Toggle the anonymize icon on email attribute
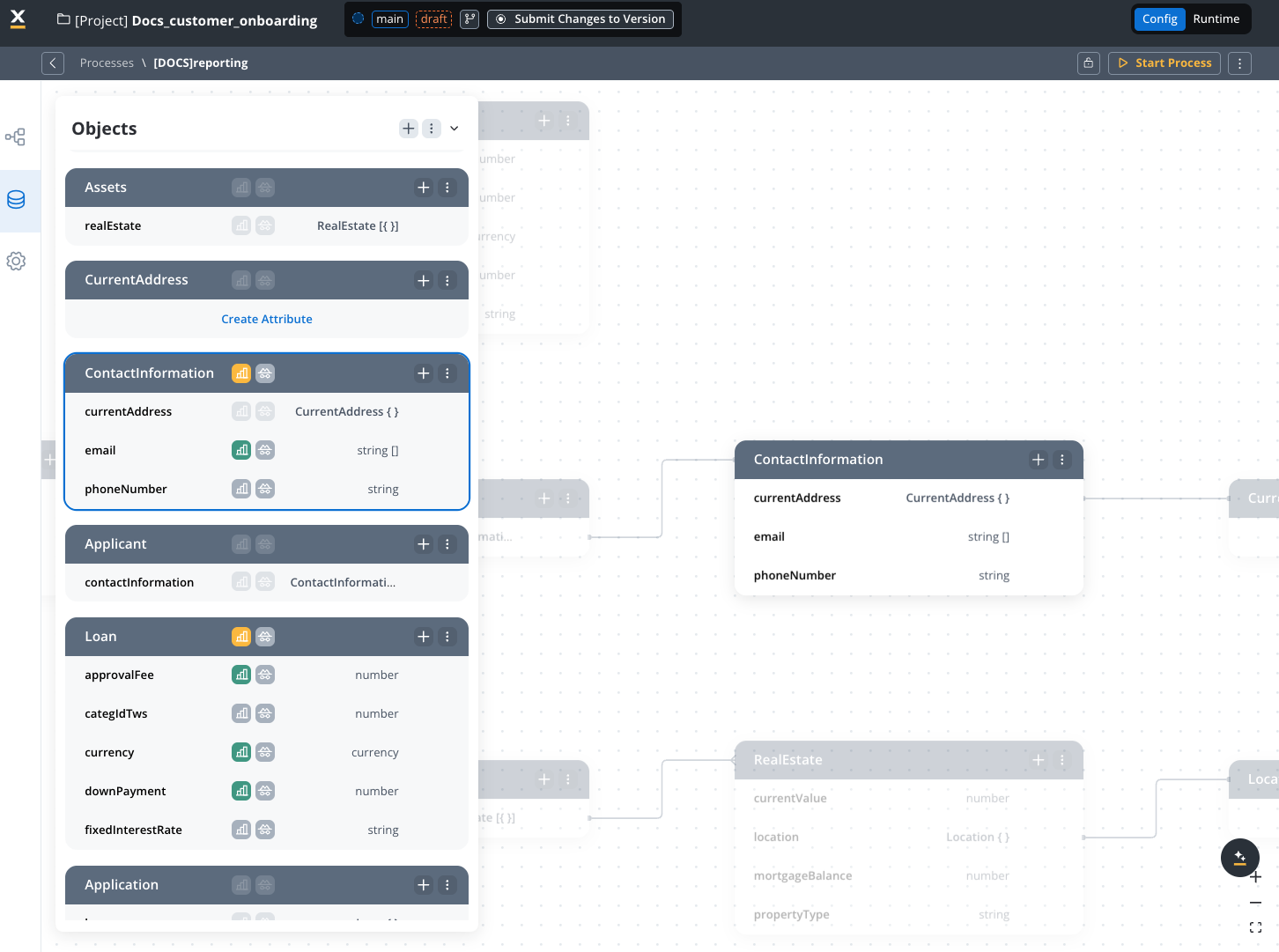This screenshot has width=1279, height=952. (x=265, y=450)
